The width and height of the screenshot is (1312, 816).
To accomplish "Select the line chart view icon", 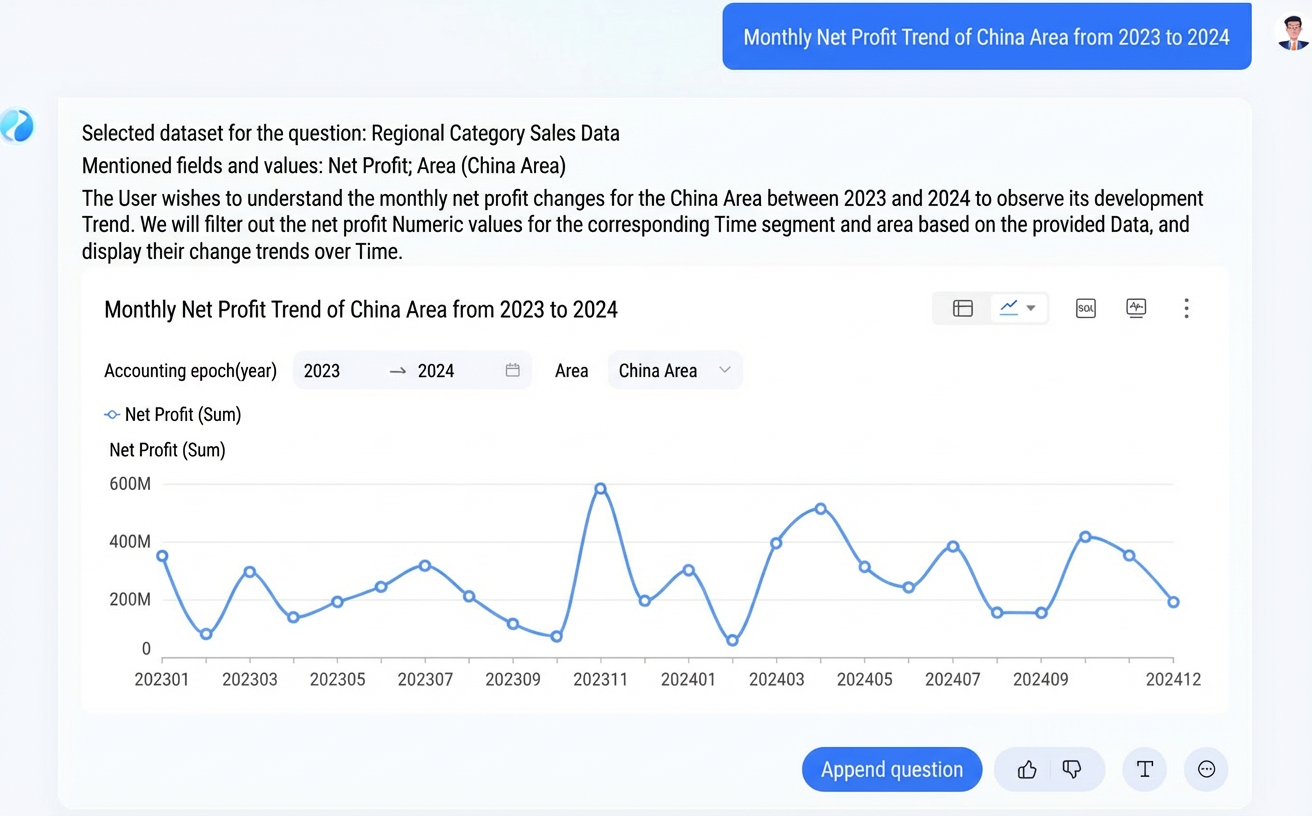I will tap(1009, 308).
